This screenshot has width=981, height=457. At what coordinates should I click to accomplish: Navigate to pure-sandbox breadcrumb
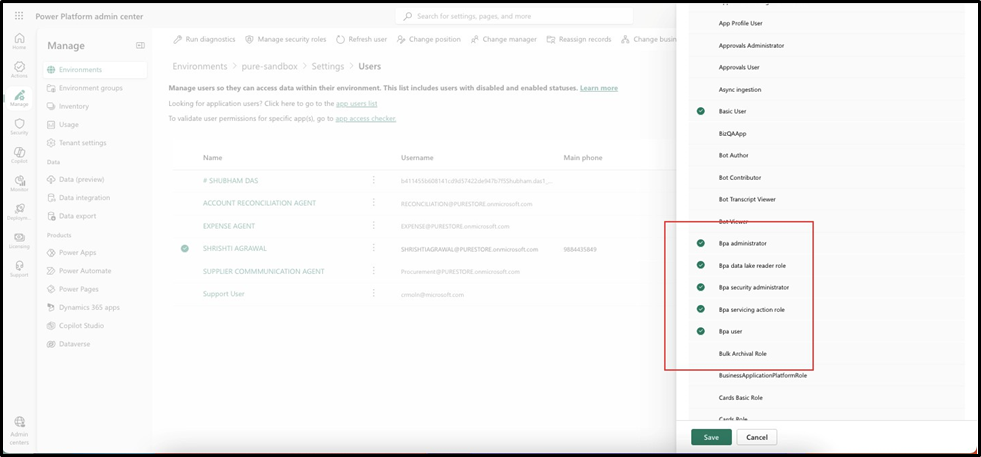pyautogui.click(x=270, y=66)
